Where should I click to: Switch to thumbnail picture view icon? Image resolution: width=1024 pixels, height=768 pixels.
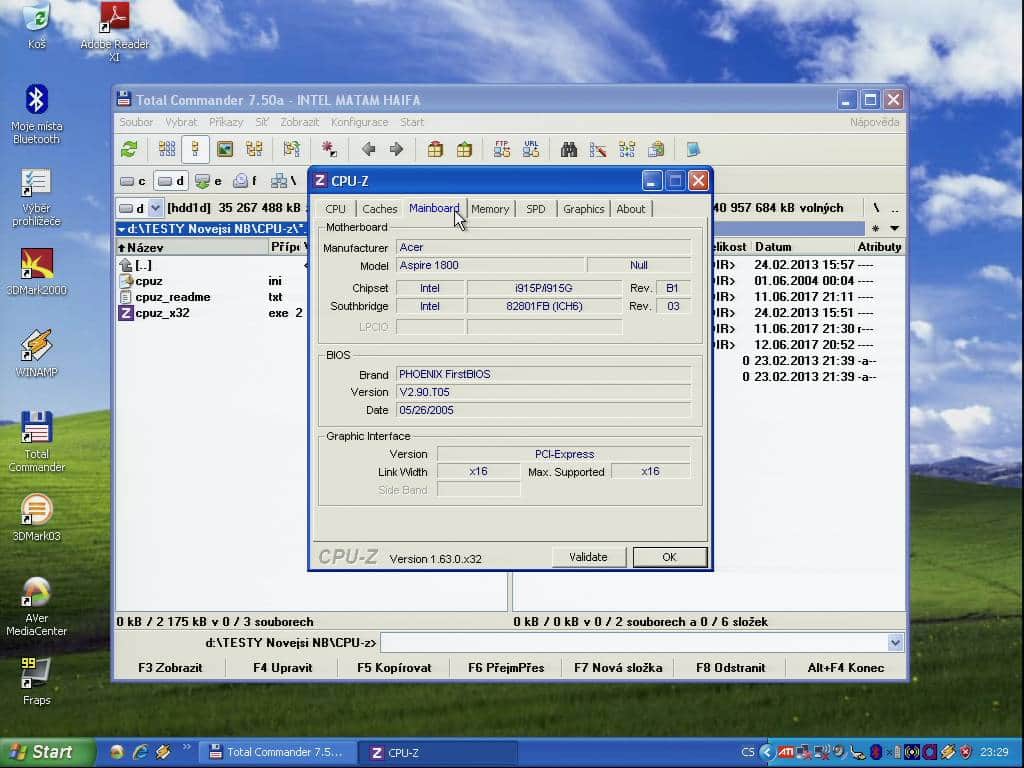coord(225,150)
